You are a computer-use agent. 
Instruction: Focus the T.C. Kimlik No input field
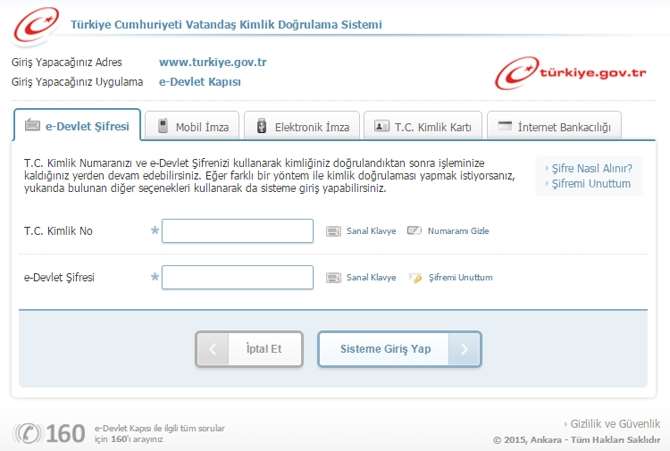point(238,231)
